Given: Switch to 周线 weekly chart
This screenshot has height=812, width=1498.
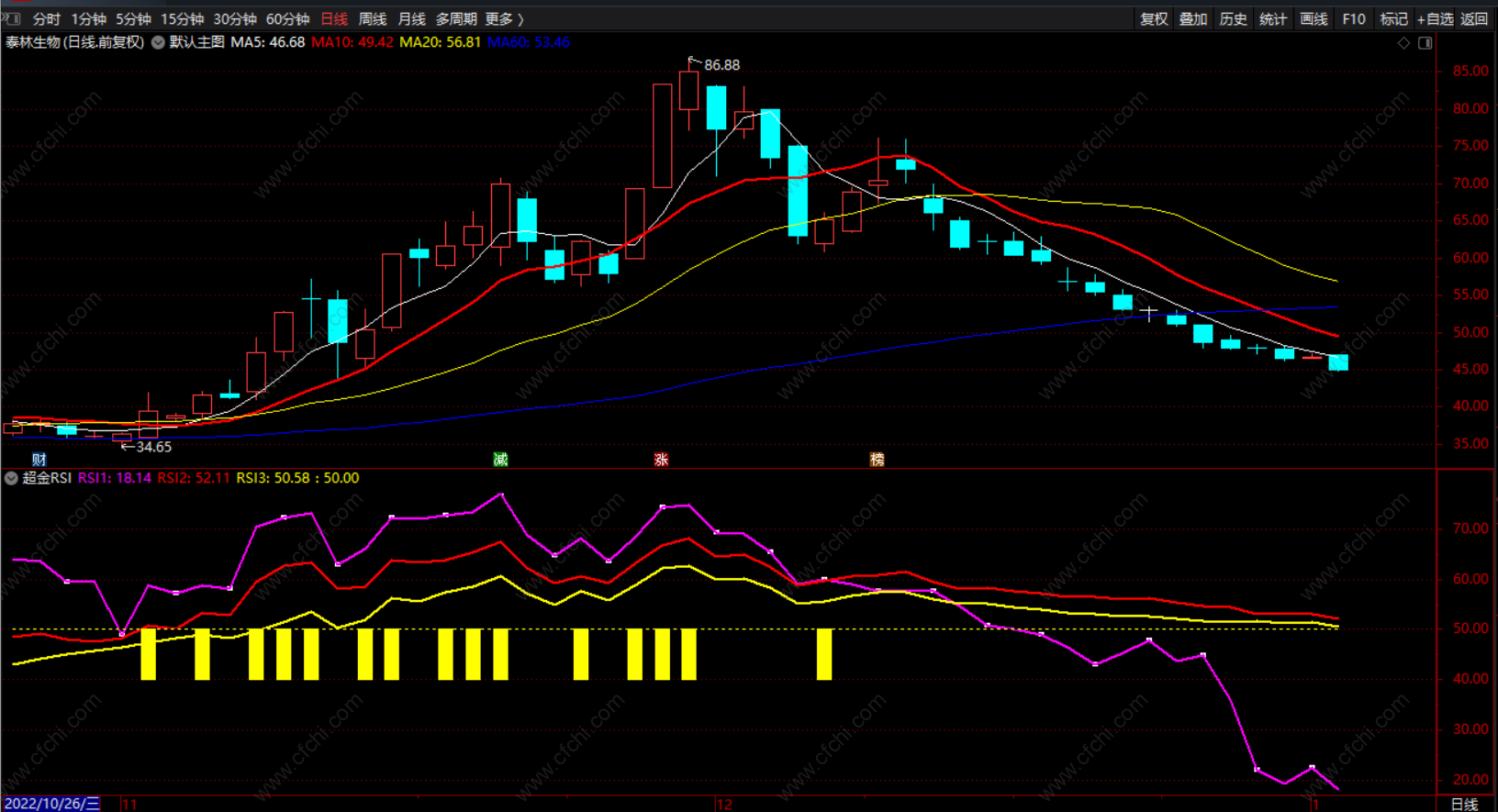Looking at the screenshot, I should [373, 19].
